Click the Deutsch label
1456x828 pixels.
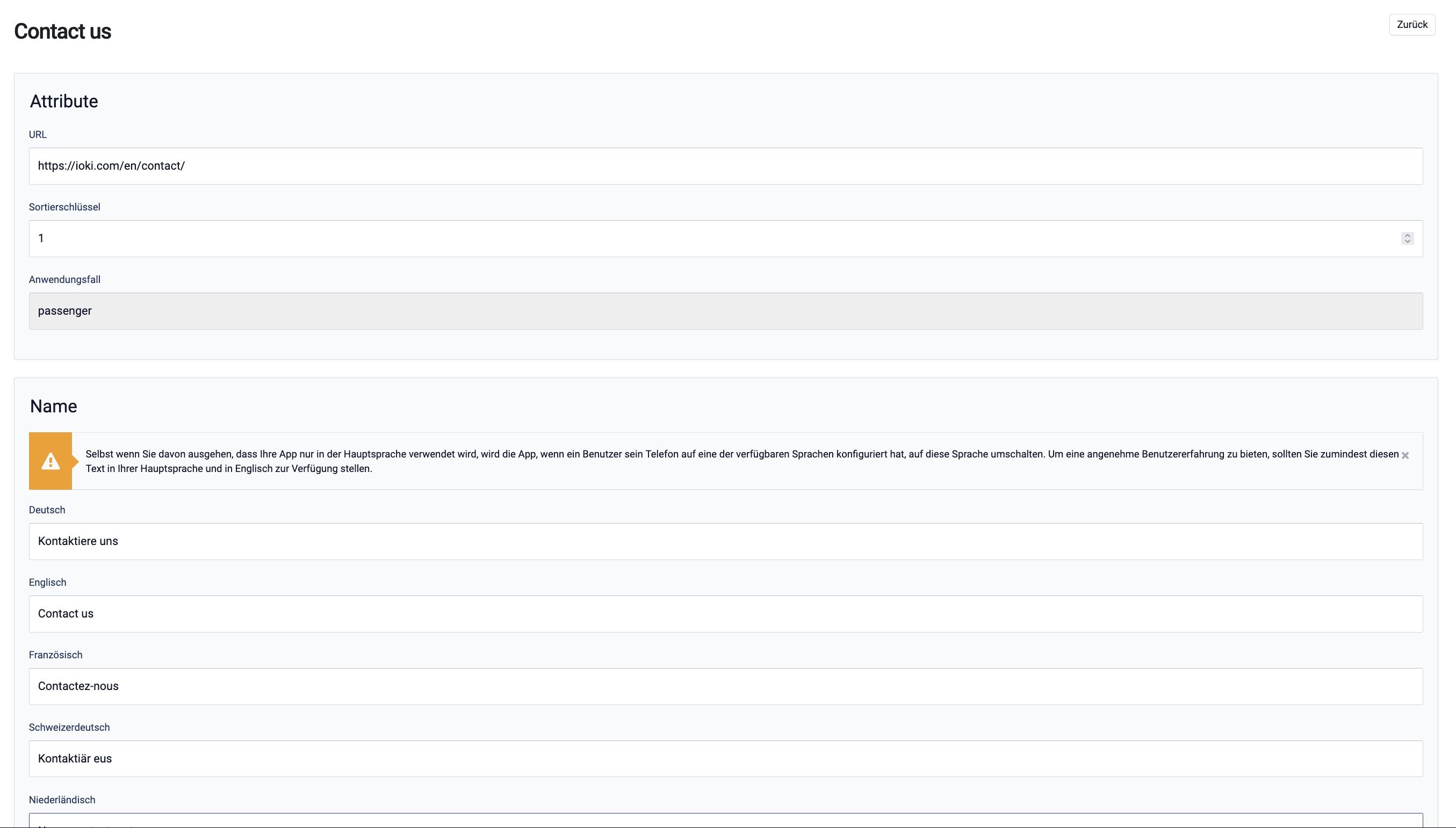(47, 510)
